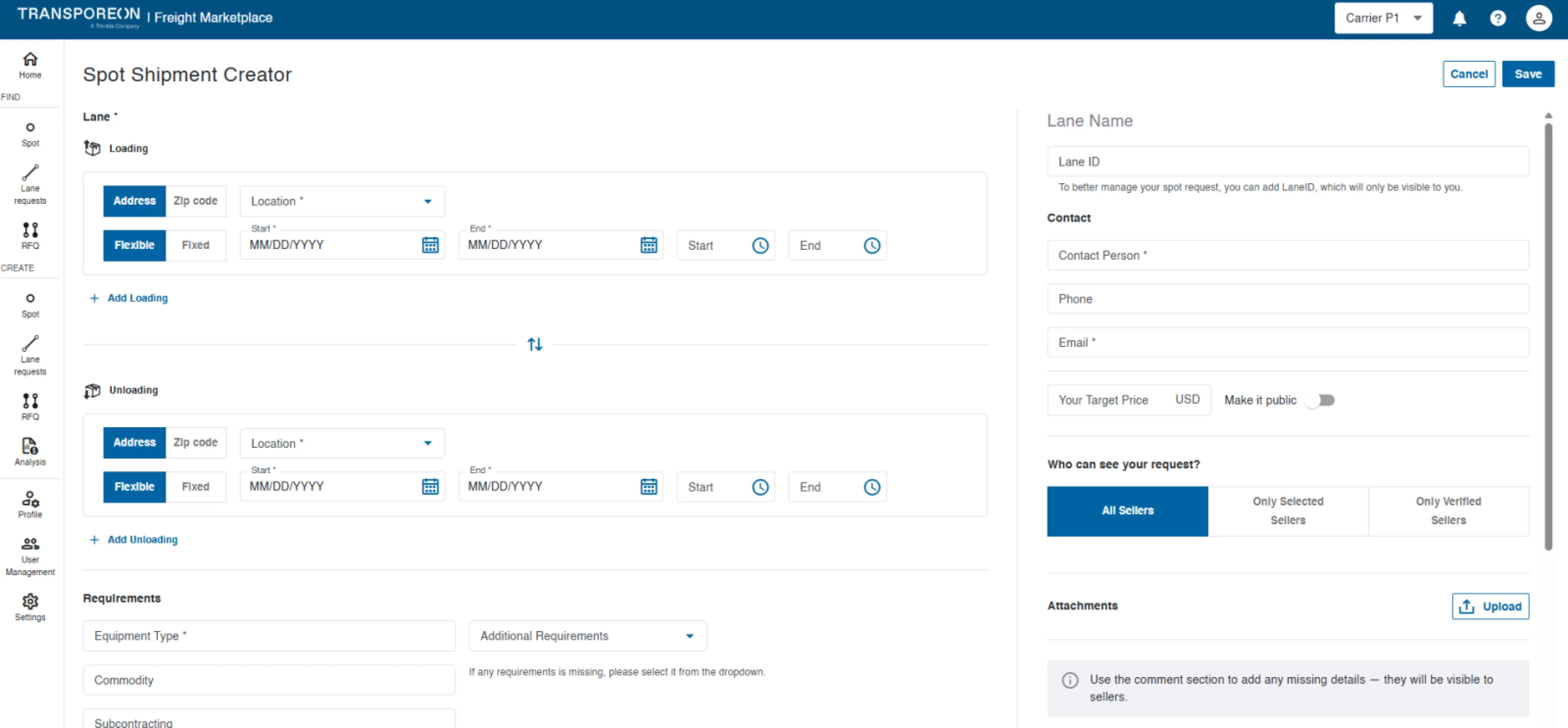Open the user account avatar icon
Viewport: 1568px width, 728px height.
[x=1538, y=18]
